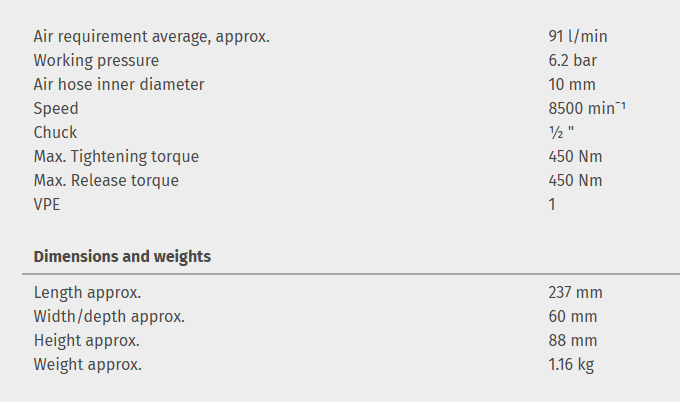Click the "VPE" row label

coord(49,205)
